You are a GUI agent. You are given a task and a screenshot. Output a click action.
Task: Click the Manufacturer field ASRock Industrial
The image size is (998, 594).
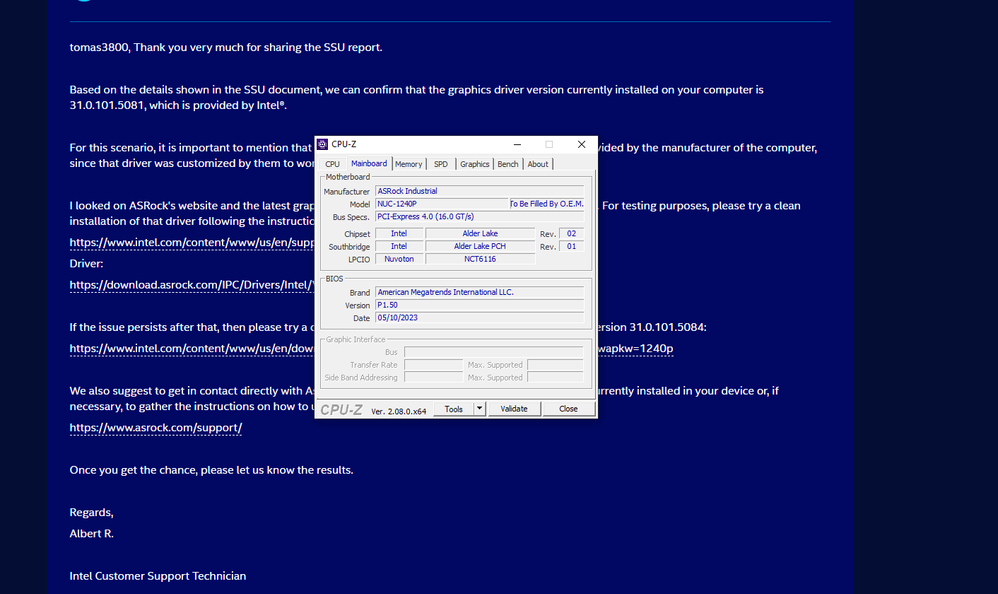480,191
